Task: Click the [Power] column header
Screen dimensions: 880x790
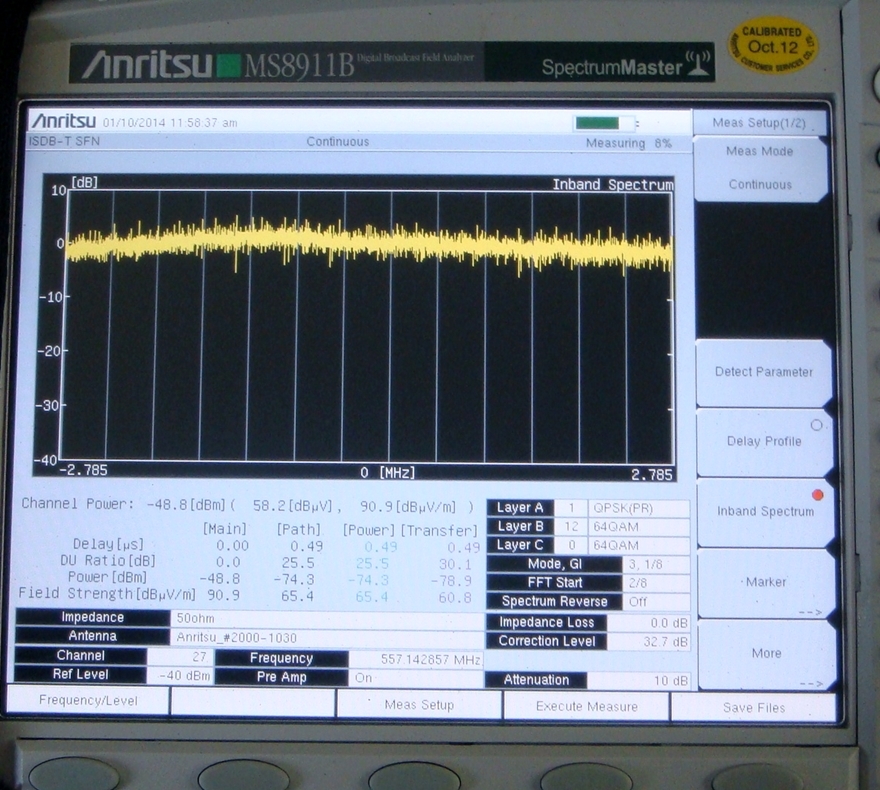Action: 368,530
